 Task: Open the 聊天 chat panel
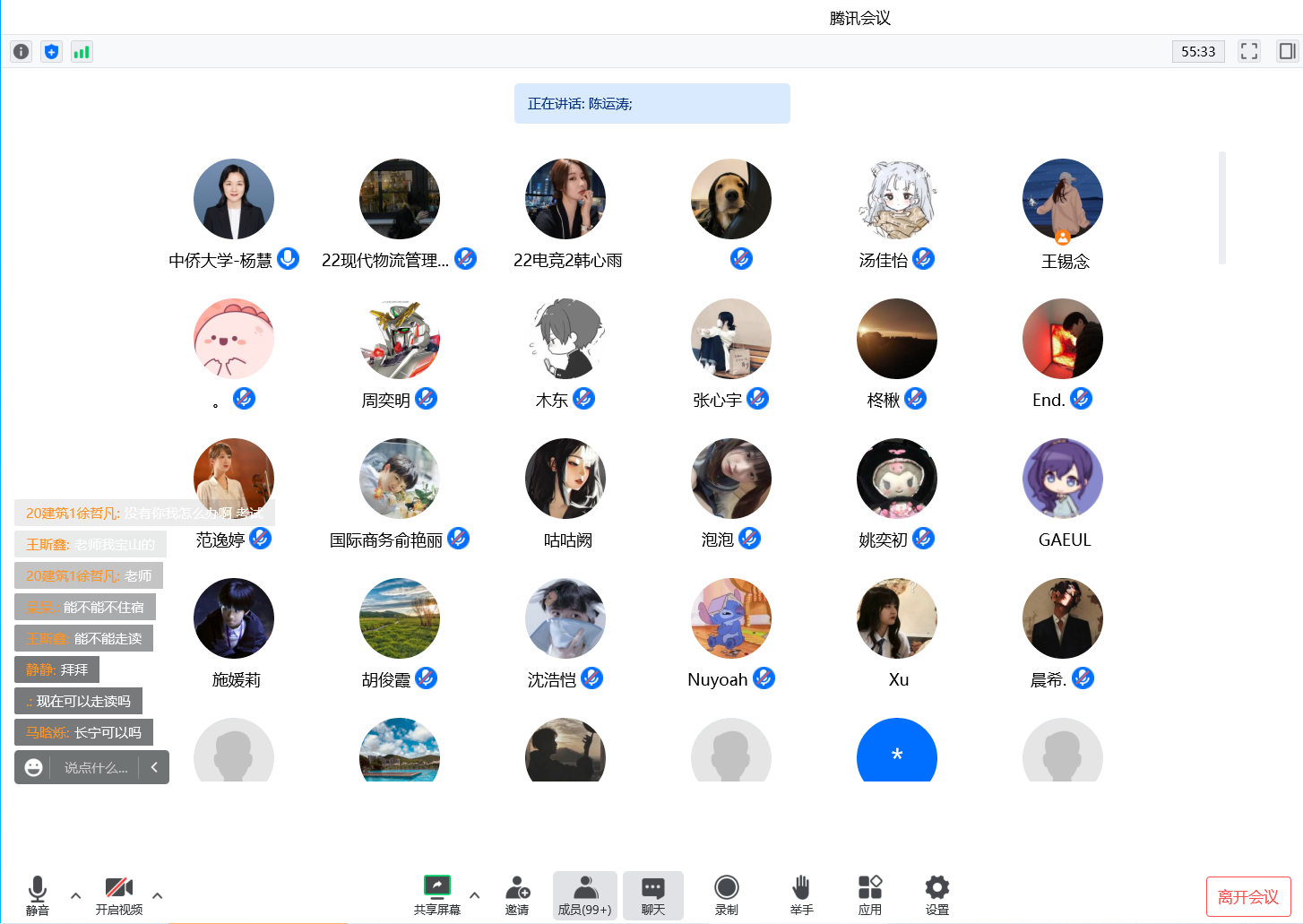point(652,894)
